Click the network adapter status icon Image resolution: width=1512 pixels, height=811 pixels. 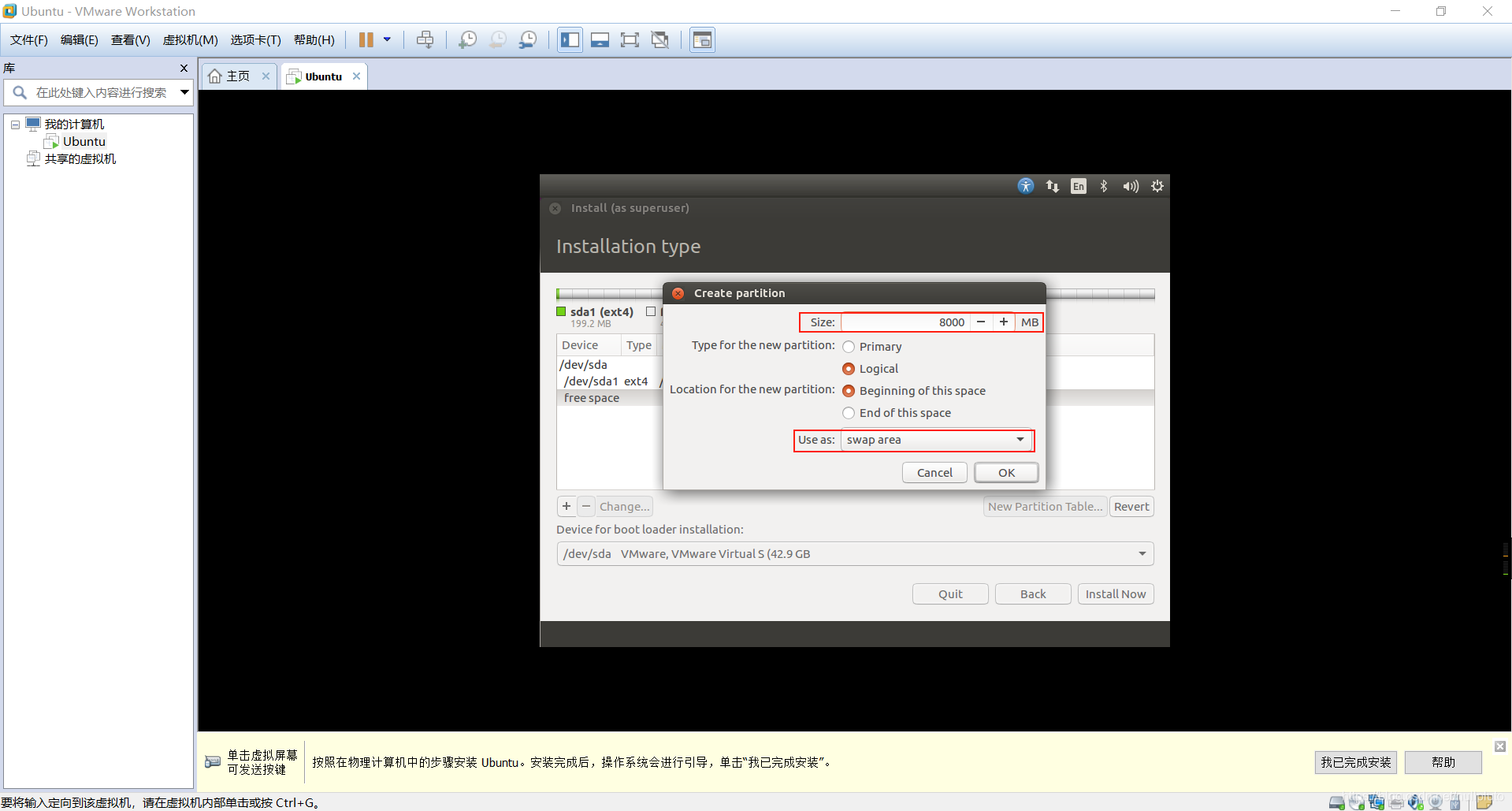(x=1376, y=802)
